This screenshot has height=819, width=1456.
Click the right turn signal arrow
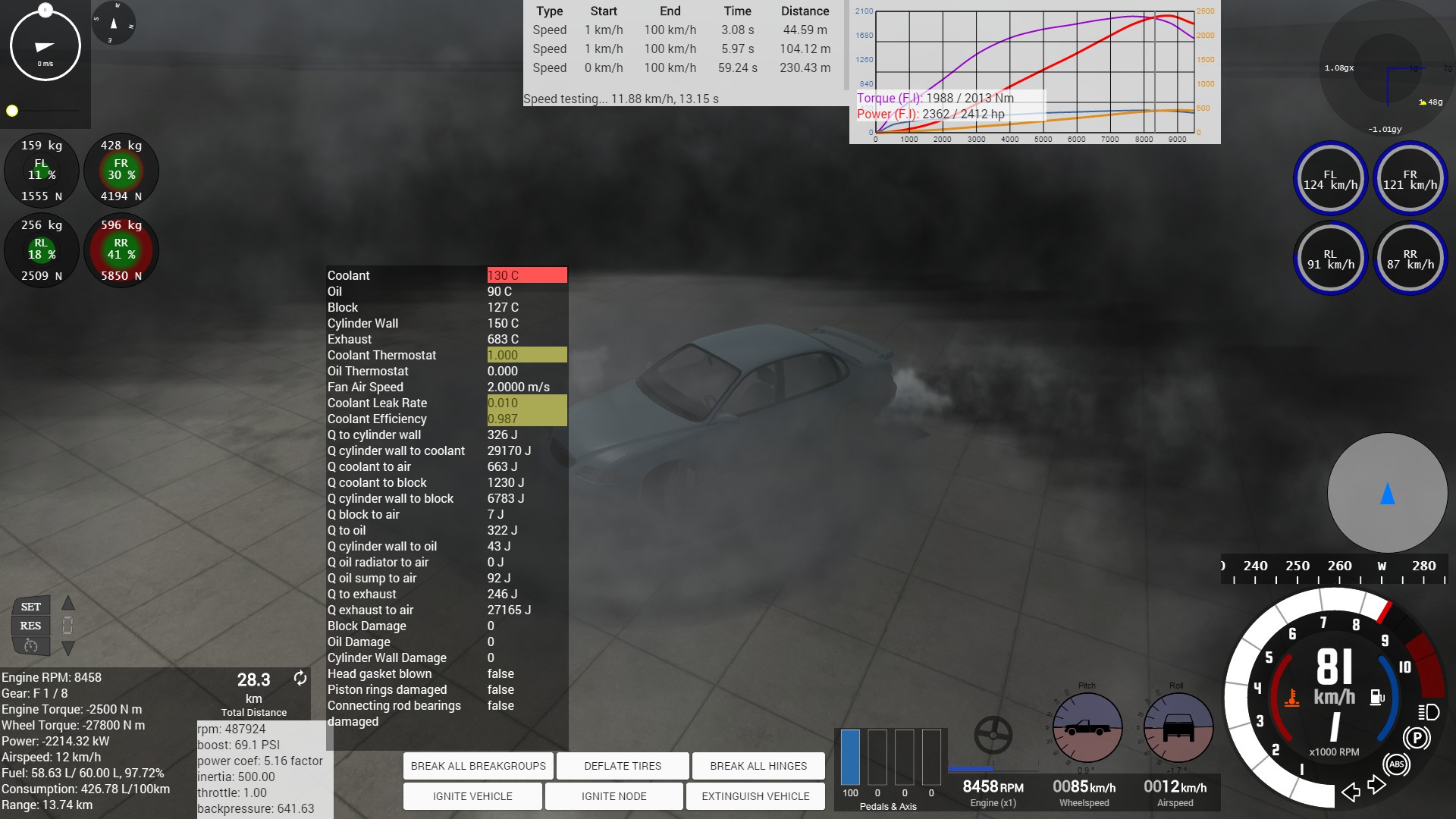point(1376,786)
